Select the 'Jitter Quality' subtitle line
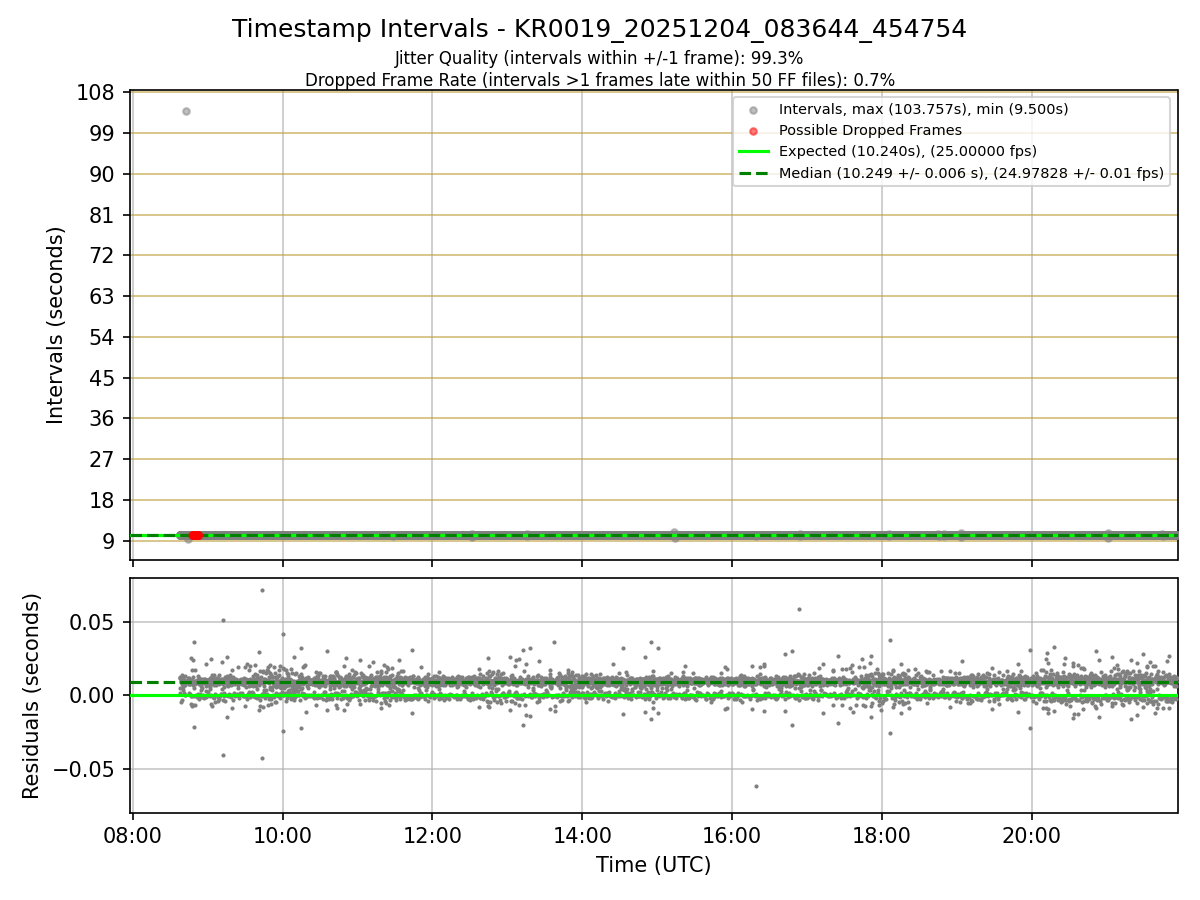 tap(599, 59)
